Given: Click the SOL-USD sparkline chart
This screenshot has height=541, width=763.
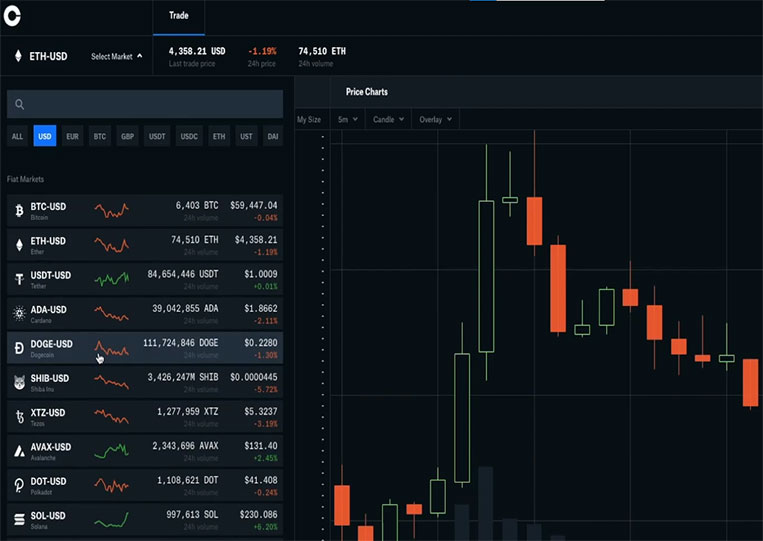Looking at the screenshot, I should [x=112, y=520].
